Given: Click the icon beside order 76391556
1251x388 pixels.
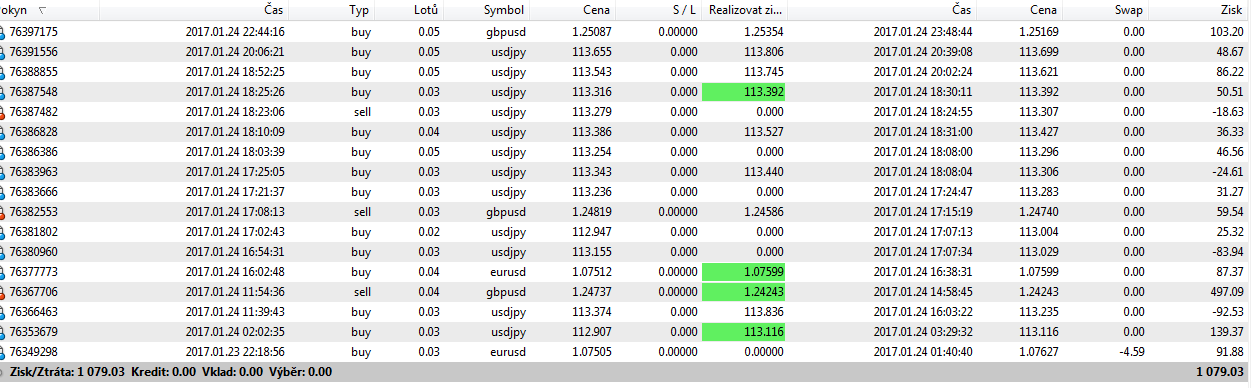Looking at the screenshot, I should pos(3,52).
